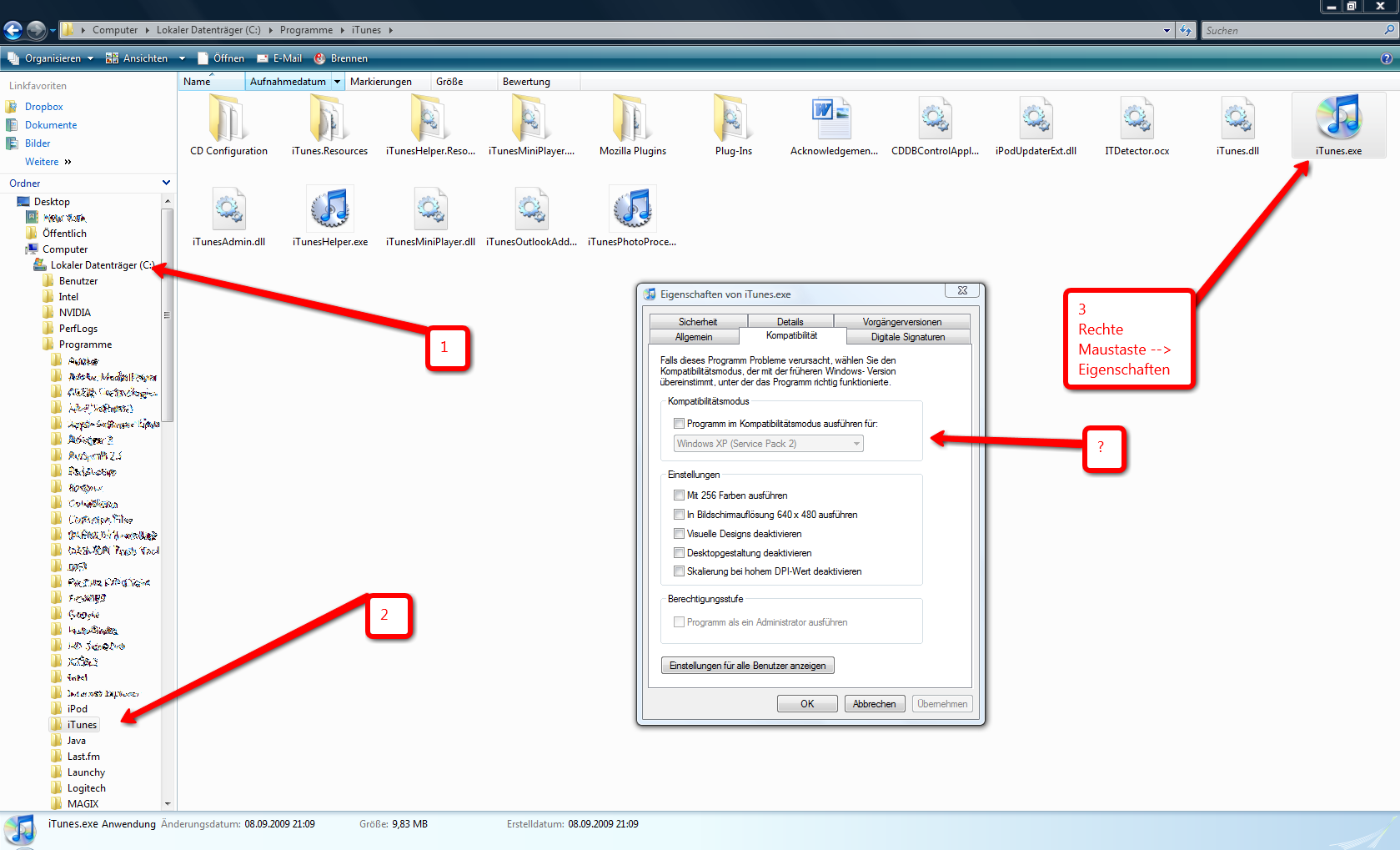
Task: Open the Help question mark icon
Action: 1386,58
